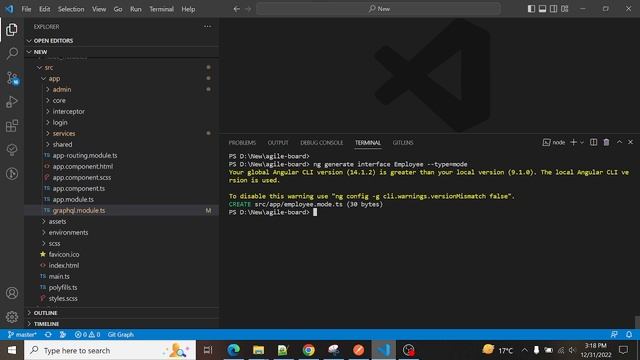Open the Source Control view

(12, 78)
